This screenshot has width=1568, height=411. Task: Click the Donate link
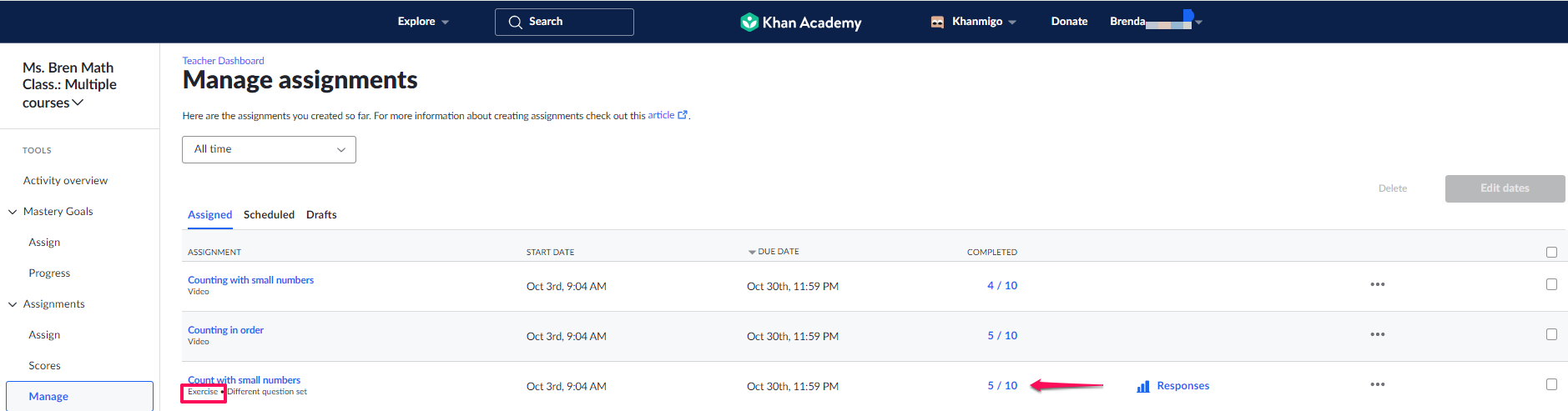click(x=1069, y=22)
